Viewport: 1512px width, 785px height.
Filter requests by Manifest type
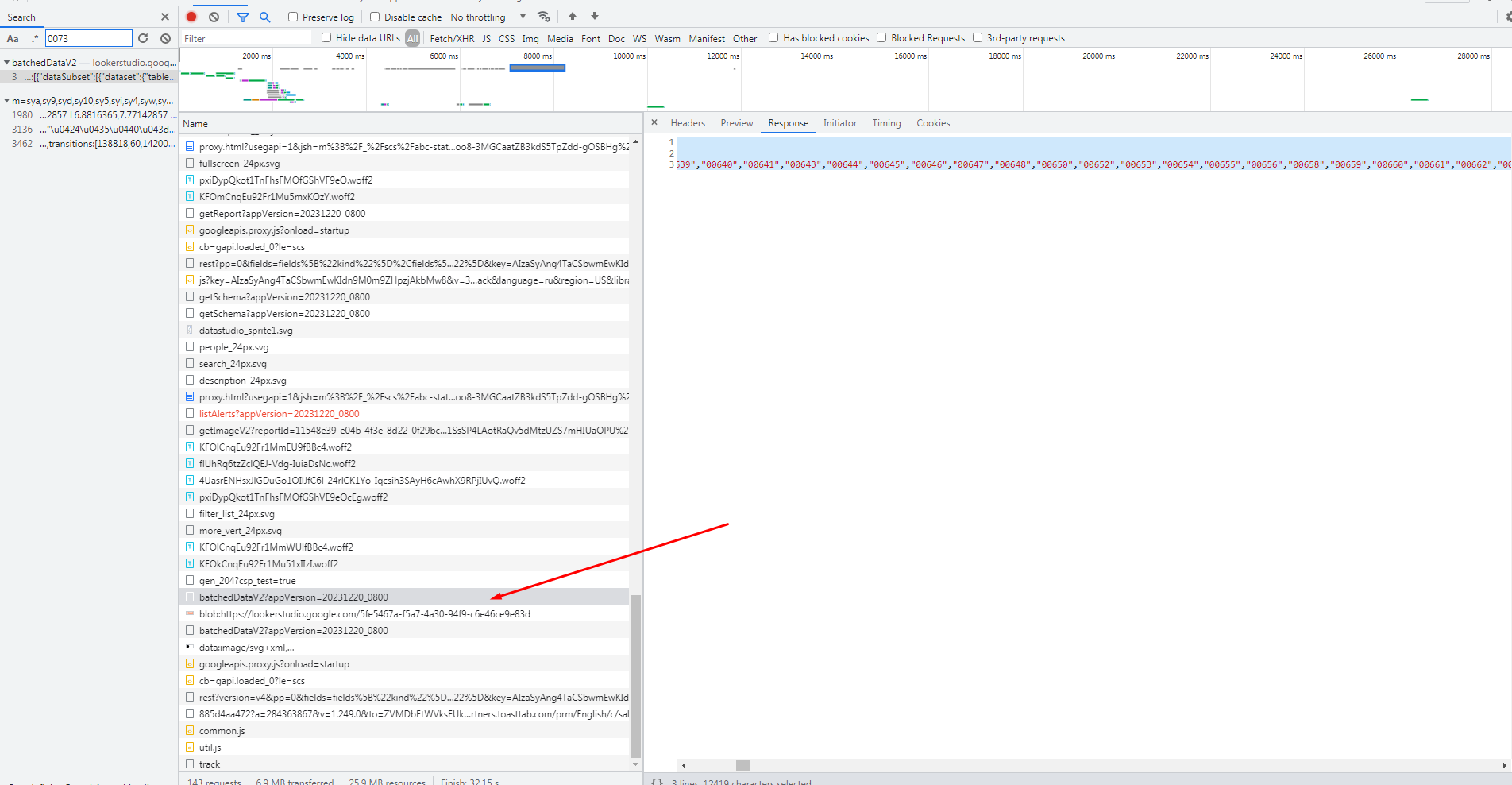click(x=707, y=38)
